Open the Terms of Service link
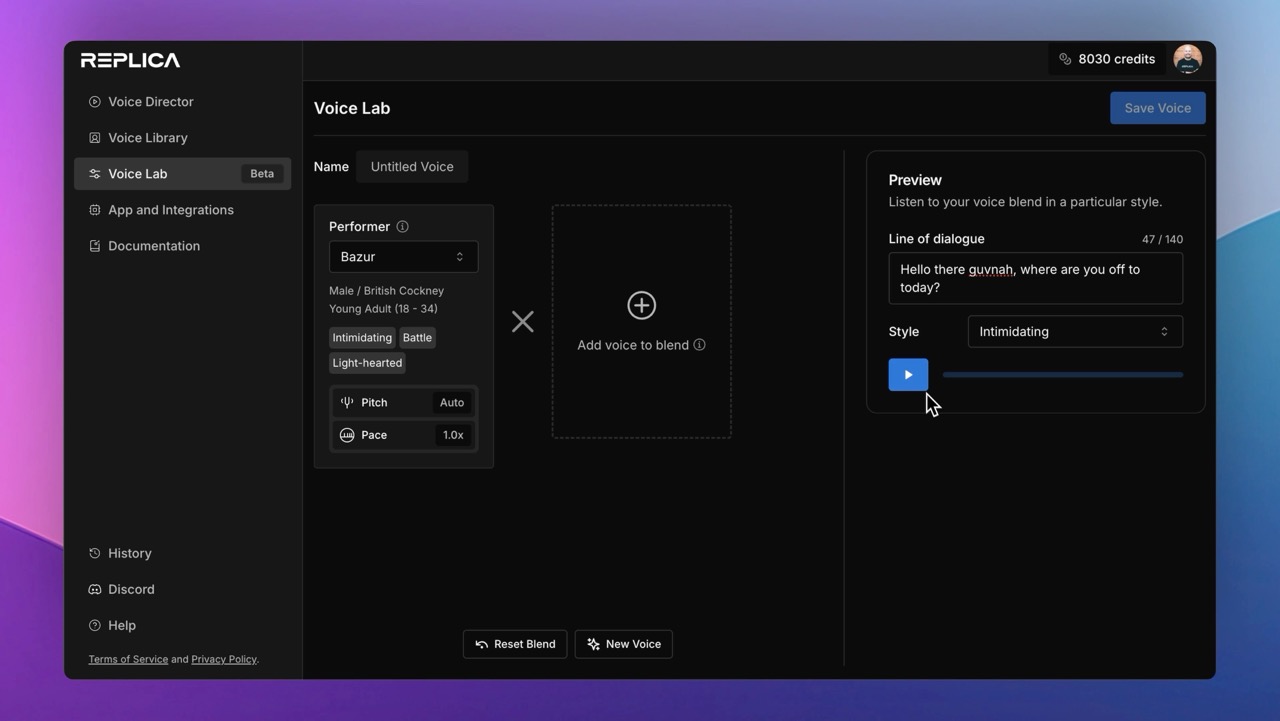1280x721 pixels. pos(127,658)
